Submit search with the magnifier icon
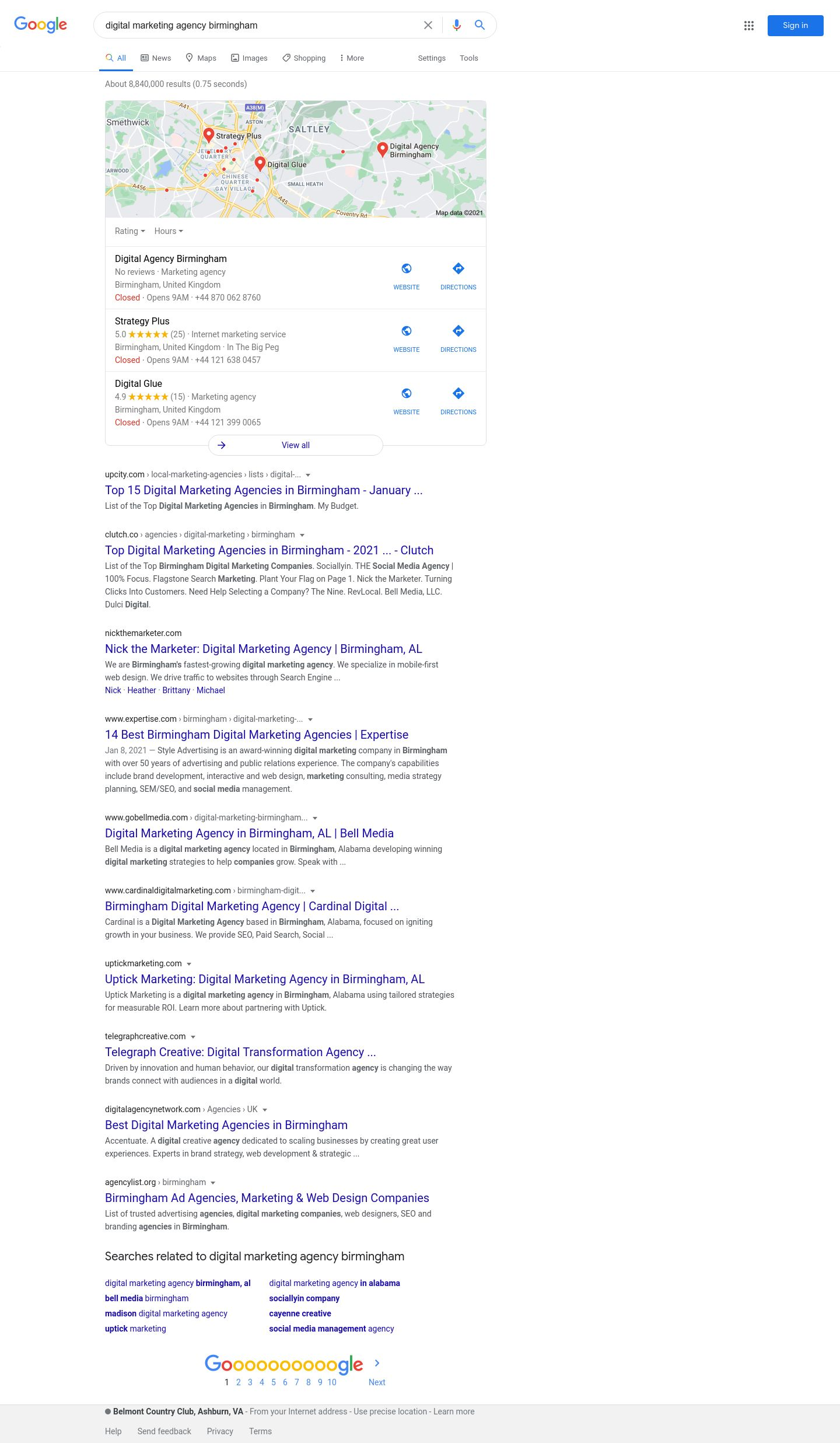 click(480, 25)
